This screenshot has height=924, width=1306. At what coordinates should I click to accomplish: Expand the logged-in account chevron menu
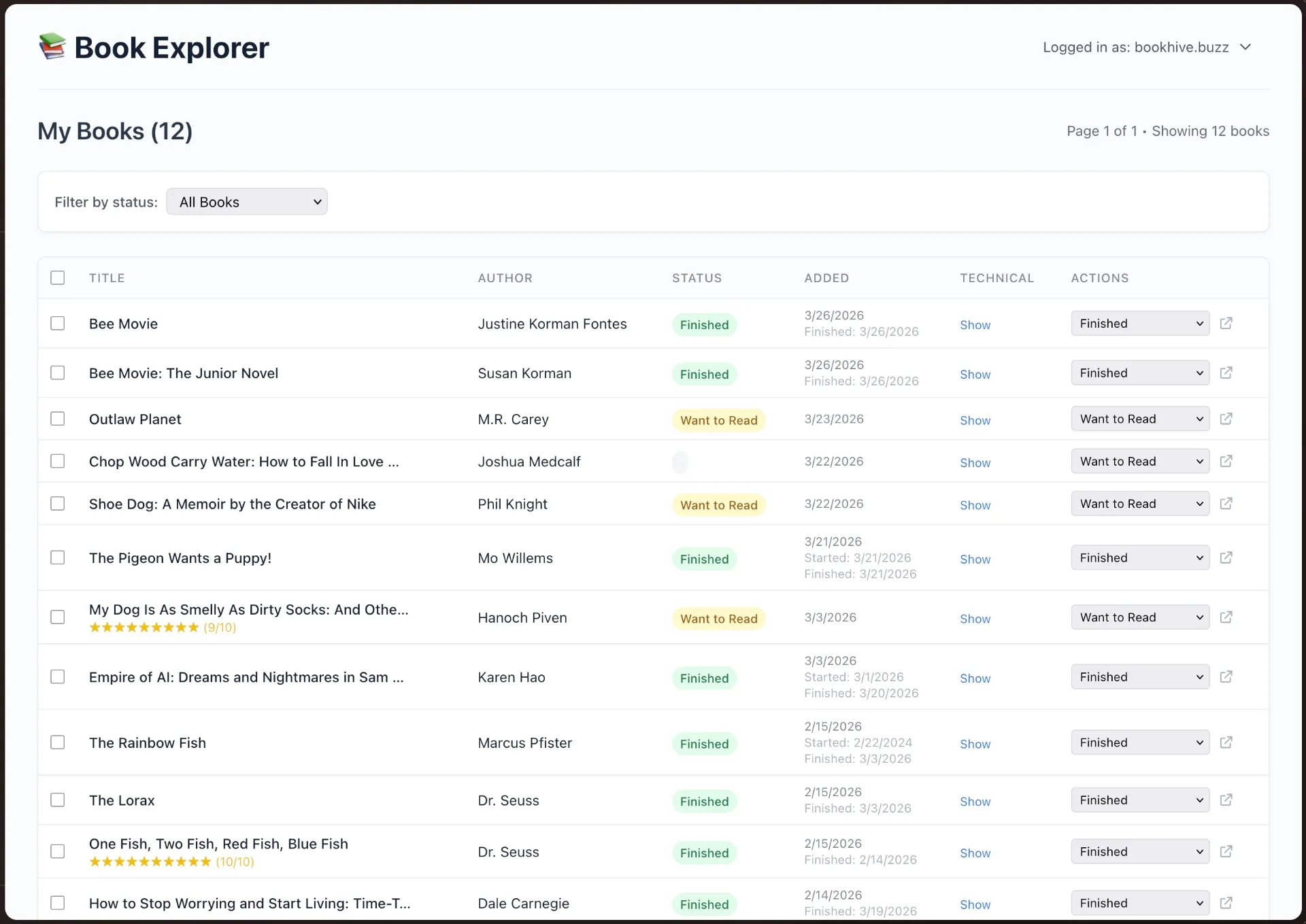1245,47
